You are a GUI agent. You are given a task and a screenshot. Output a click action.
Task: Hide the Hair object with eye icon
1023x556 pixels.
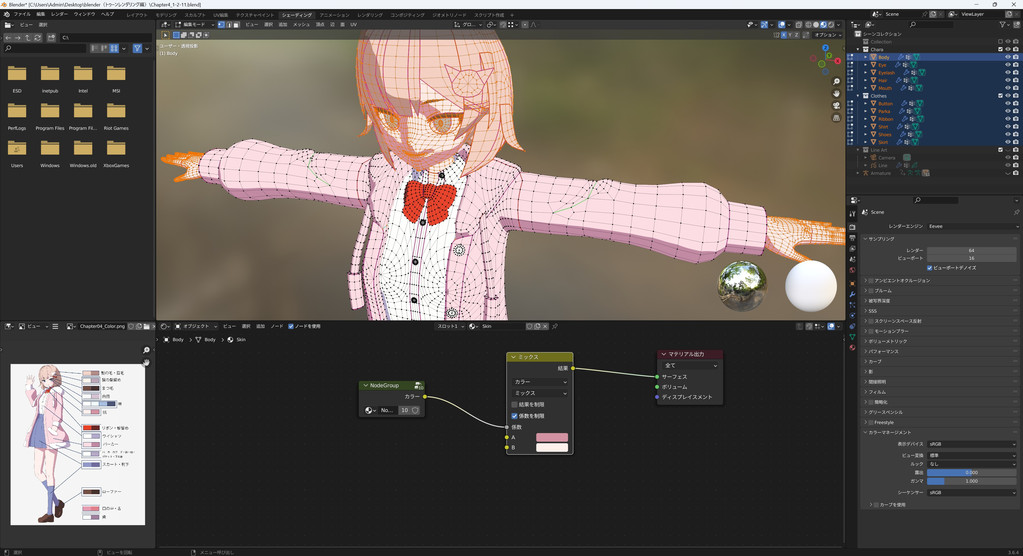click(1007, 80)
